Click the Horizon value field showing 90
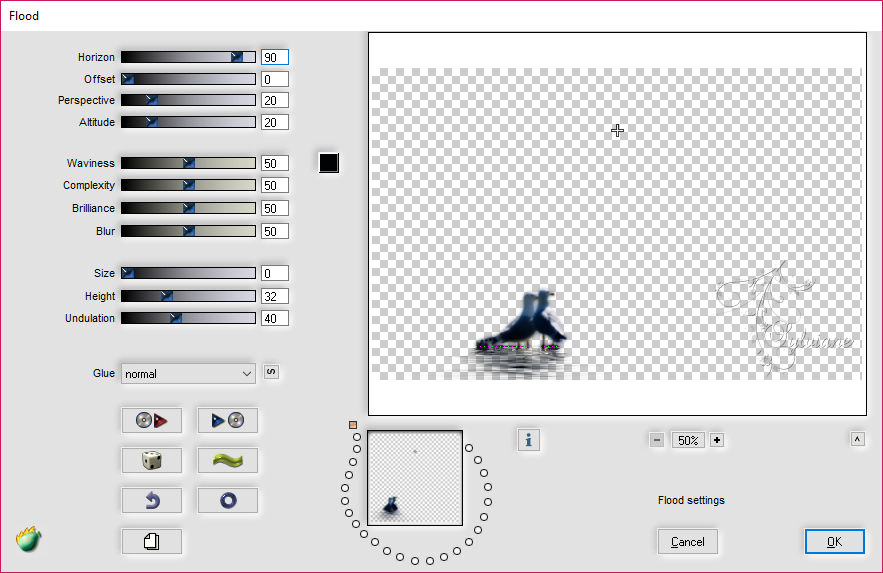 275,57
